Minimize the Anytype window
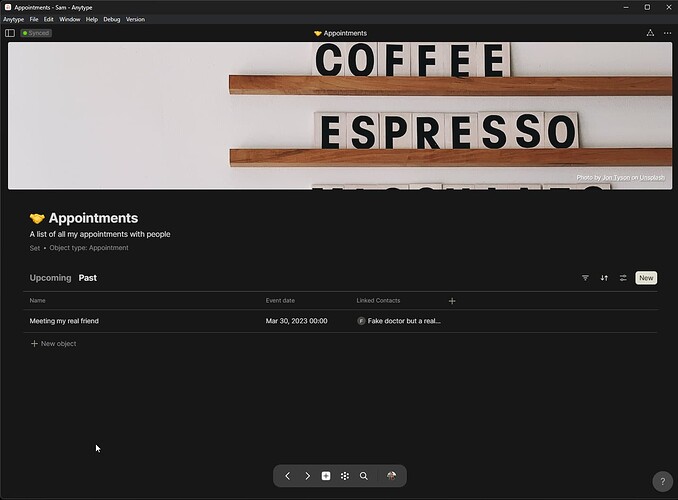This screenshot has width=678, height=500. pyautogui.click(x=626, y=7)
